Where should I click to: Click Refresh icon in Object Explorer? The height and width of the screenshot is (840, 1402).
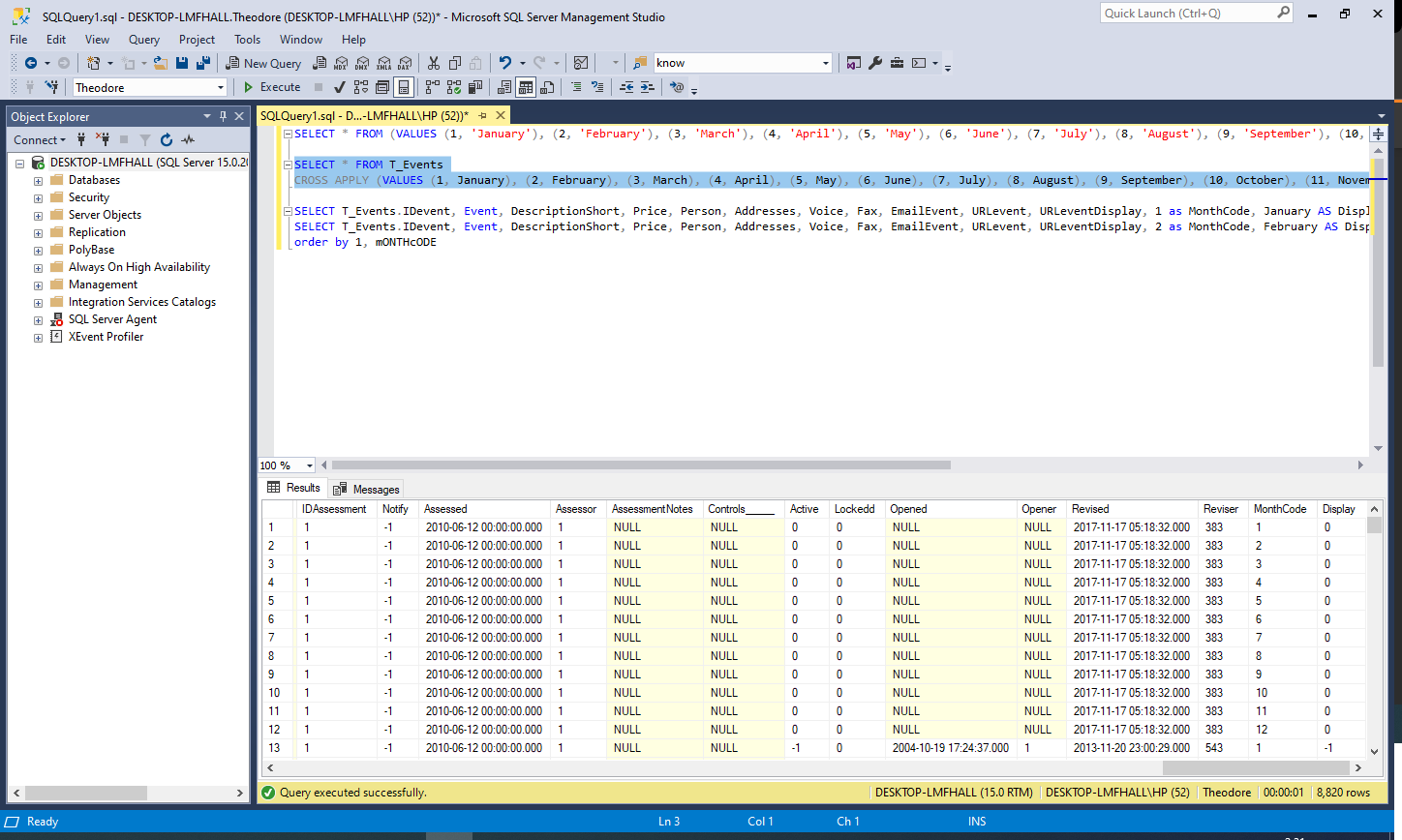pos(167,140)
